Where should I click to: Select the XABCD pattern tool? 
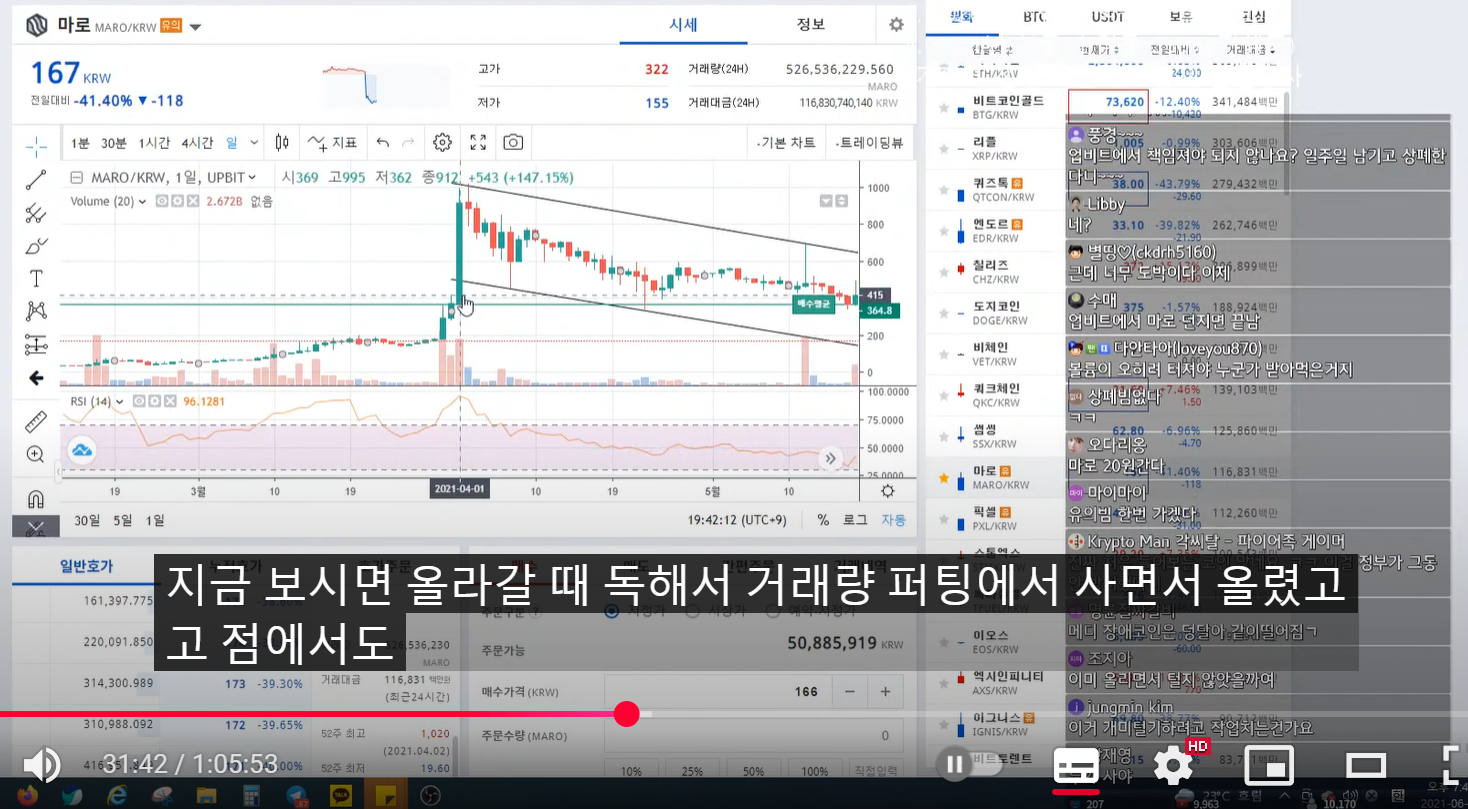click(36, 311)
